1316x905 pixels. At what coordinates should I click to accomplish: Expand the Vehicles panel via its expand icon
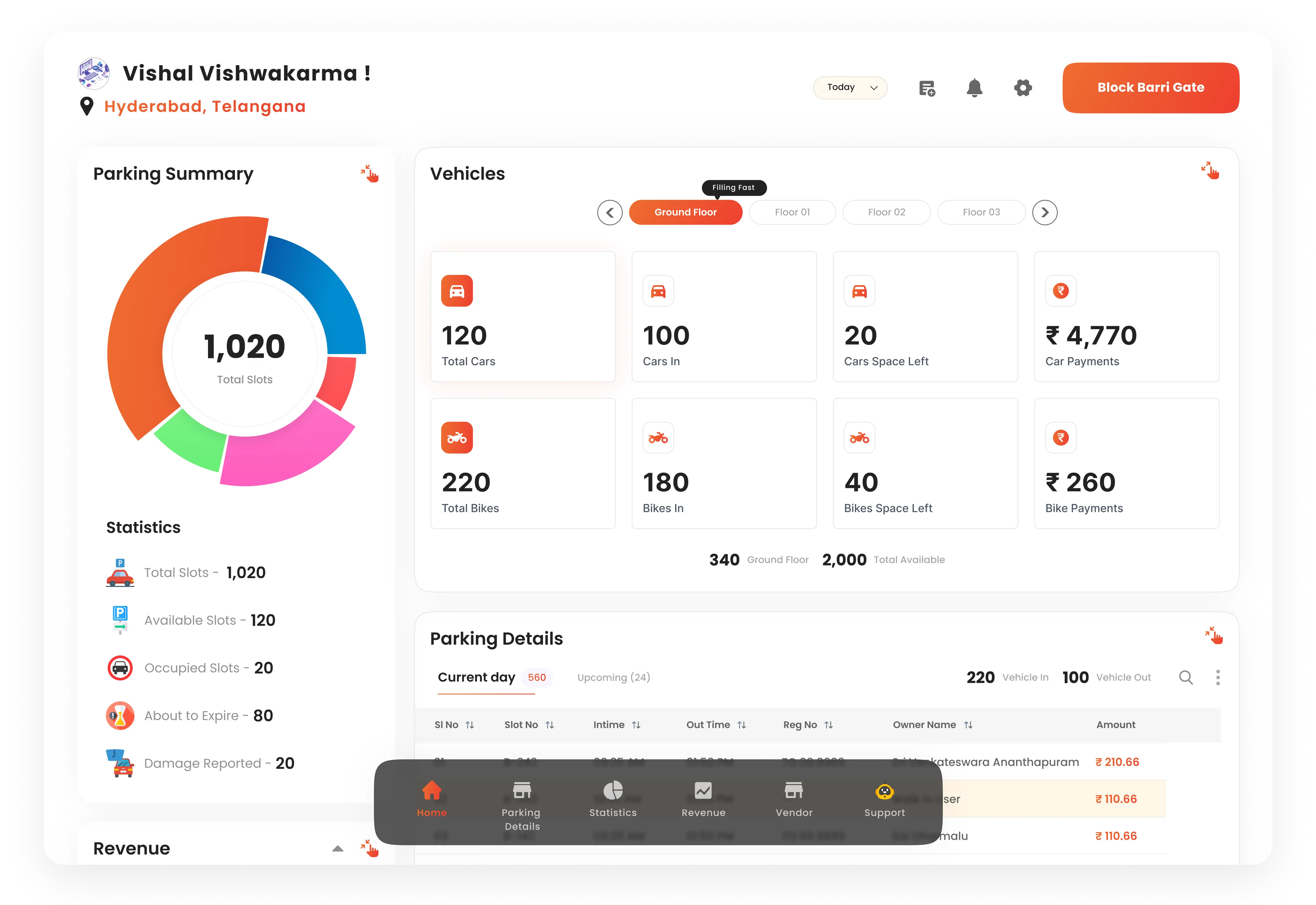tap(1211, 171)
